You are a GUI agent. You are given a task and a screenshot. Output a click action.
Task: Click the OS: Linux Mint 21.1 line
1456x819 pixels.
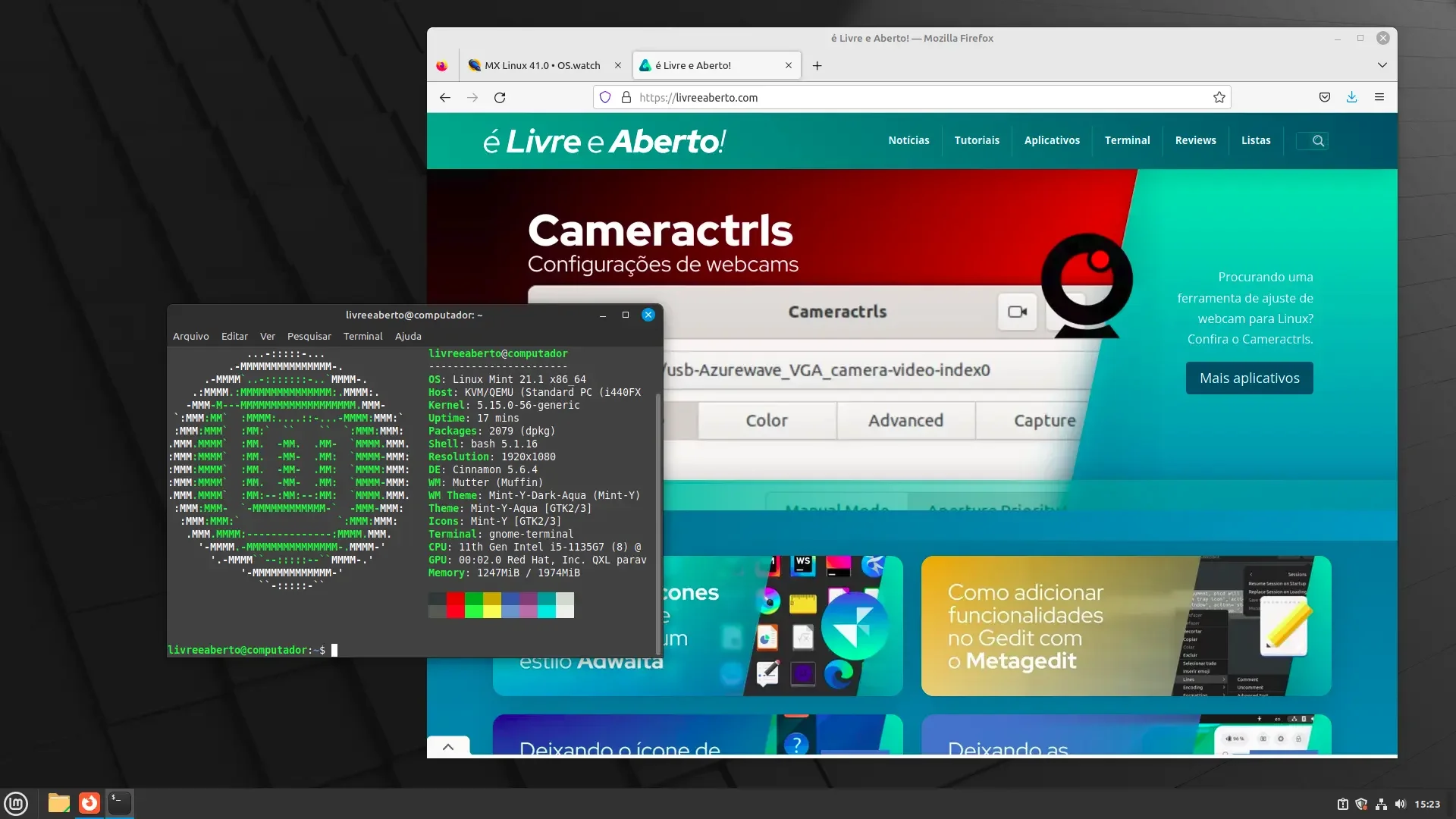tap(507, 379)
